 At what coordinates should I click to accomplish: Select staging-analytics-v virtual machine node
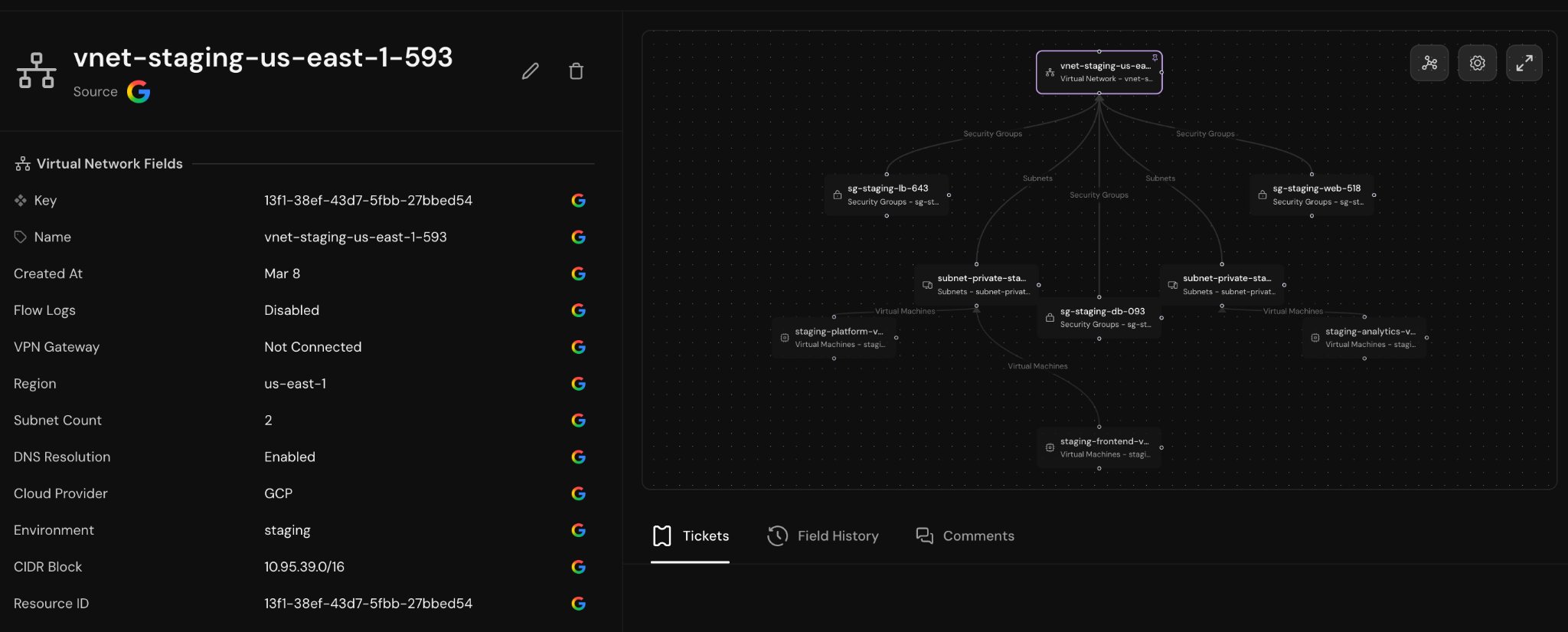[x=1364, y=338]
